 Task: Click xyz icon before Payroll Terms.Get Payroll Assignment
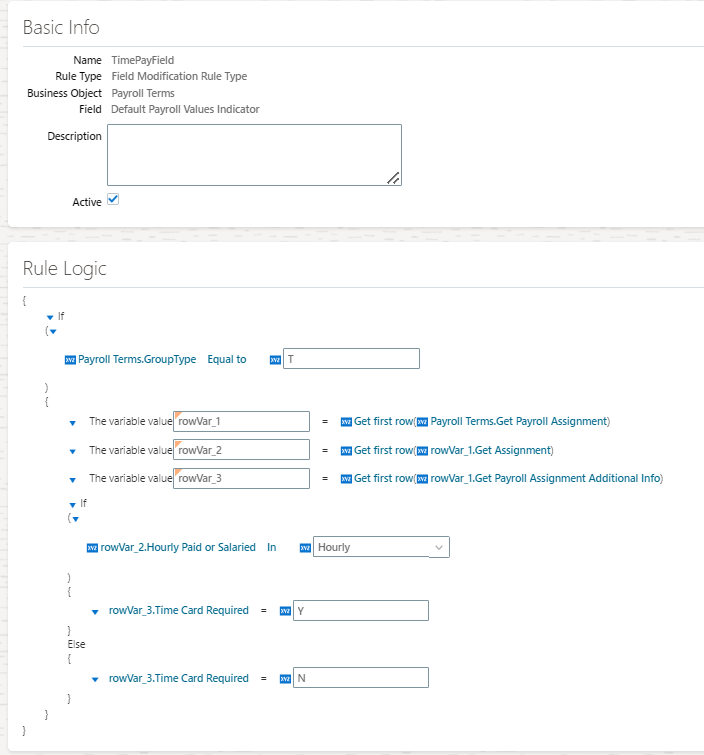pos(422,422)
